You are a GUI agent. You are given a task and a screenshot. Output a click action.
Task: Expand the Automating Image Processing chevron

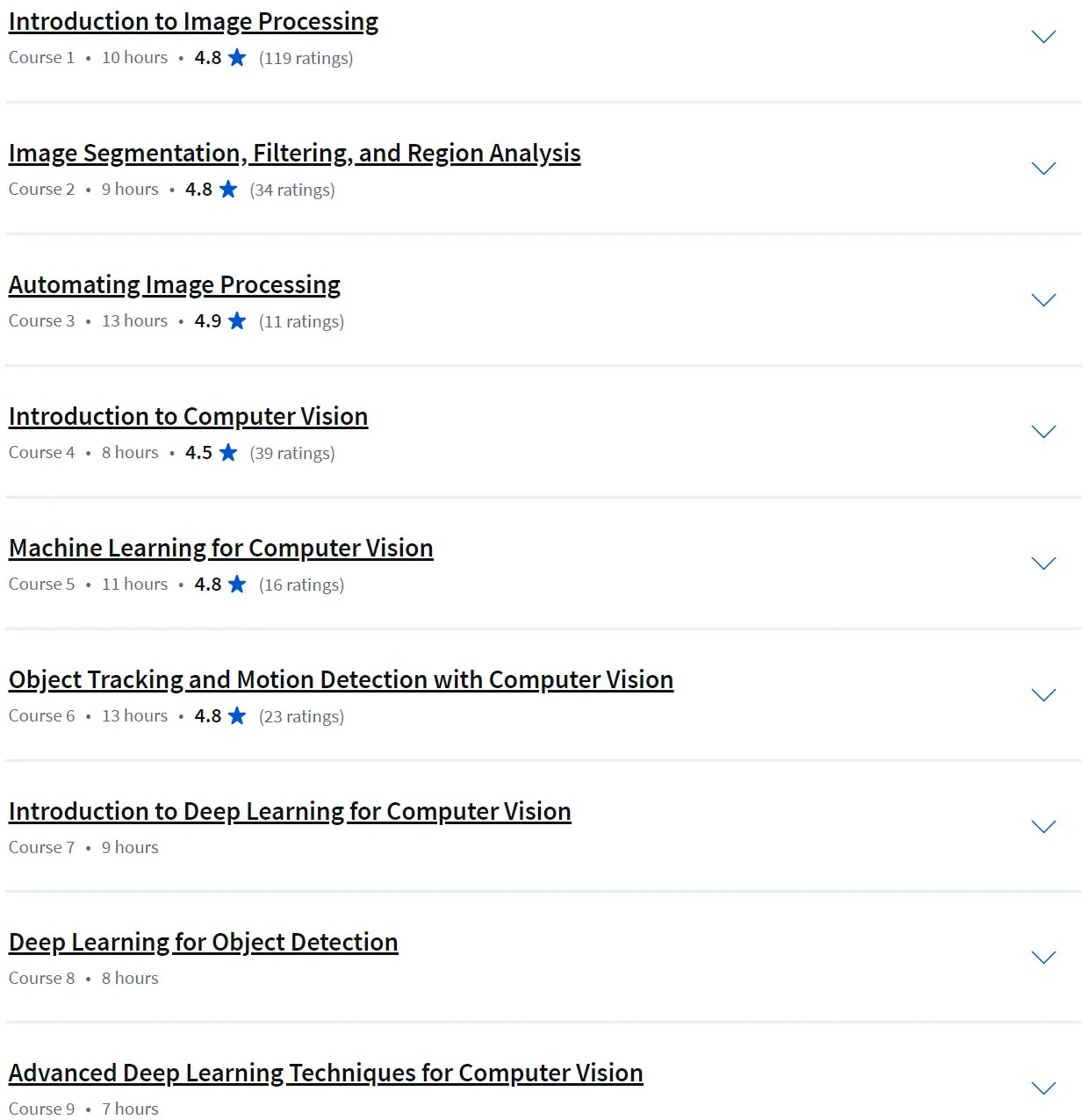1043,300
